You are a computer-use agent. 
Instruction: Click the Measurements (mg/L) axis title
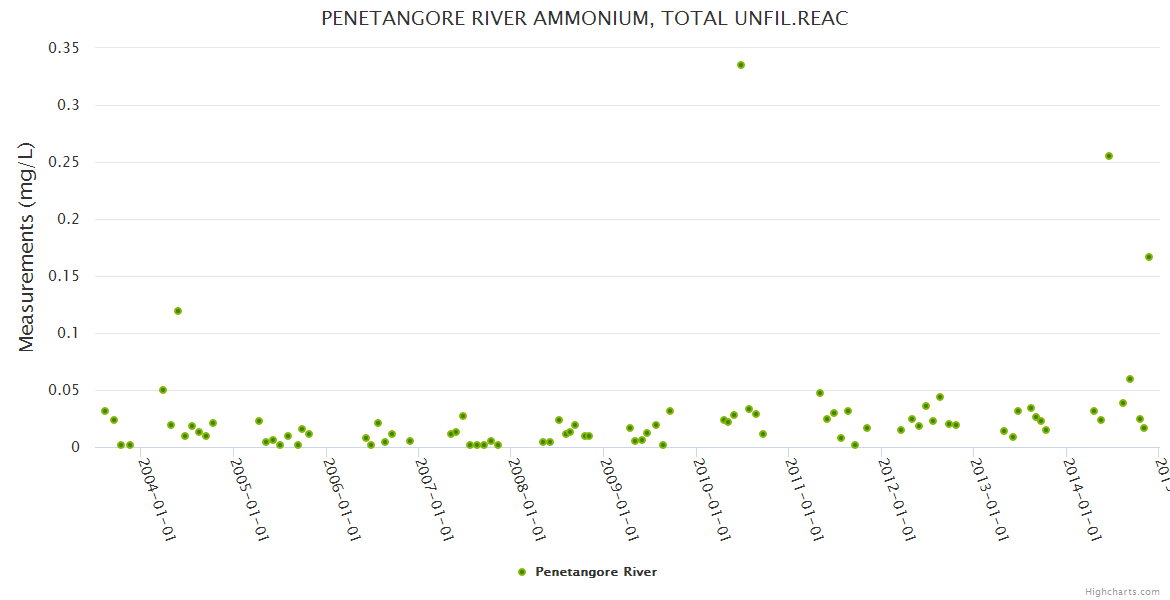pos(27,247)
